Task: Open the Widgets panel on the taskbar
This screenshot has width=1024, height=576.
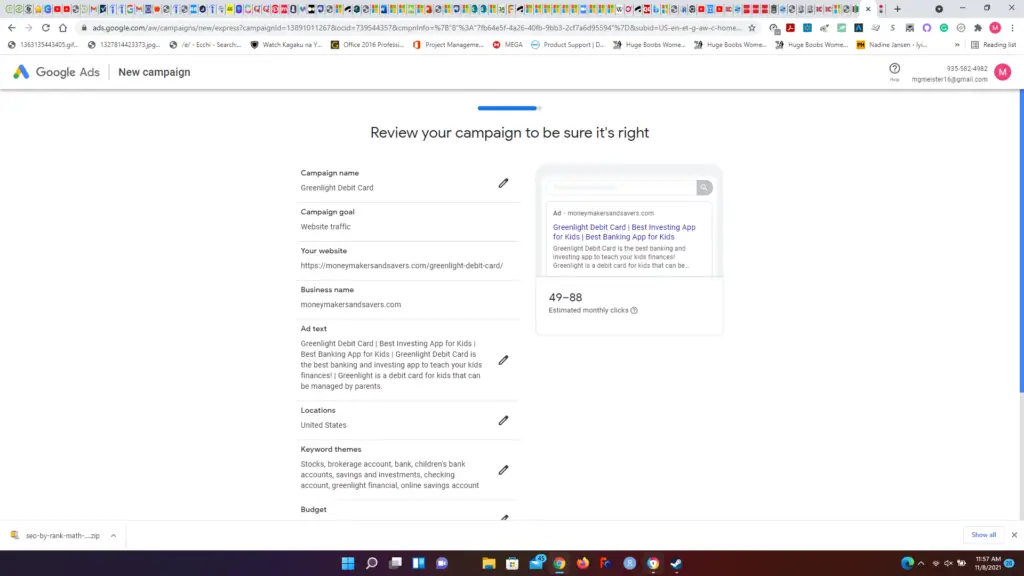Action: (419, 563)
